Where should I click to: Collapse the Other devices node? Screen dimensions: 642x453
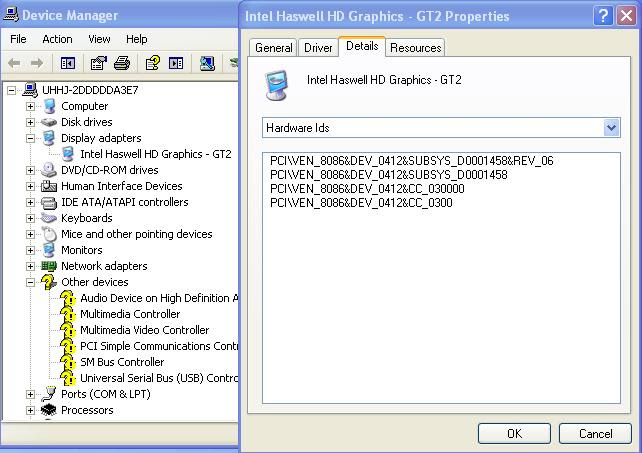click(x=30, y=282)
